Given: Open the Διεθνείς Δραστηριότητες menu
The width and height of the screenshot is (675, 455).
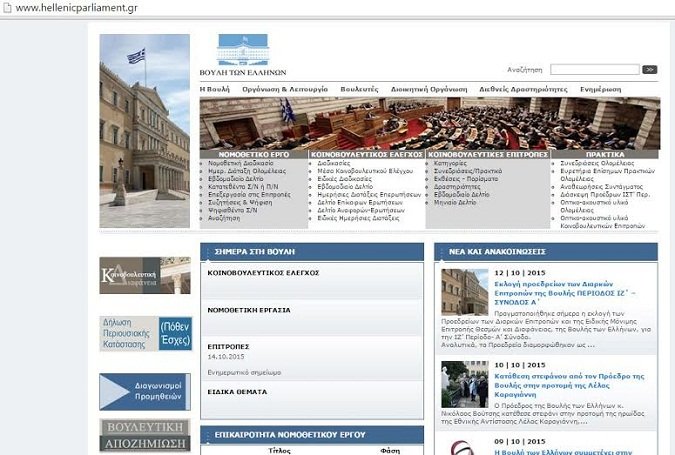Looking at the screenshot, I should (x=523, y=89).
